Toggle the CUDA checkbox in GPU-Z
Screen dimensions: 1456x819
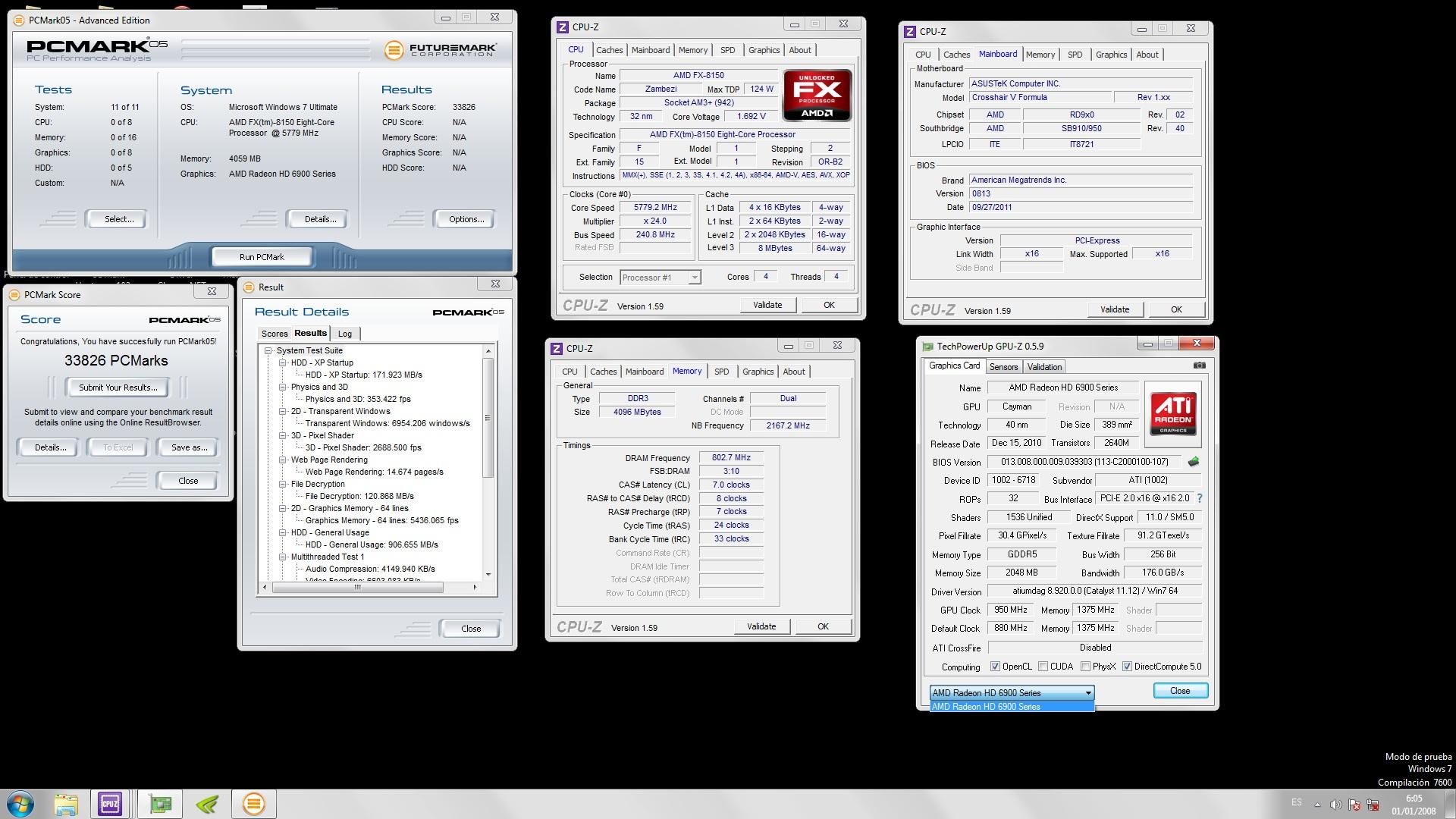1043,667
